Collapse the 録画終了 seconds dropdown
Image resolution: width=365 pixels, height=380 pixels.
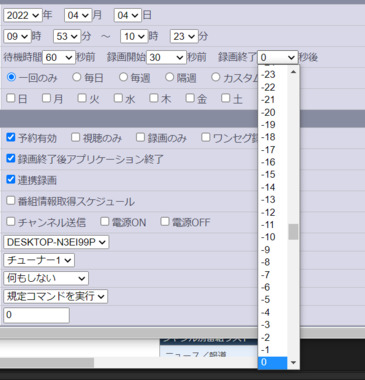(x=278, y=57)
